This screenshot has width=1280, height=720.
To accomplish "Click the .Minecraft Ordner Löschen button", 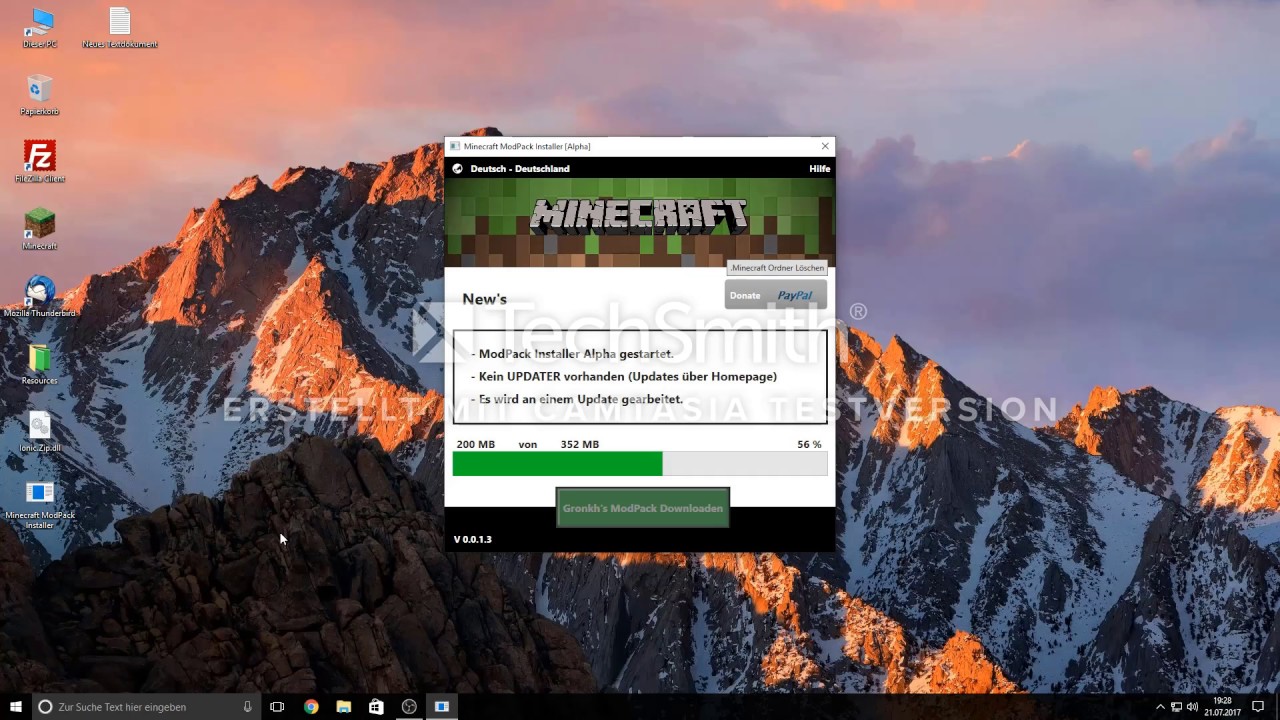I will click(x=777, y=268).
